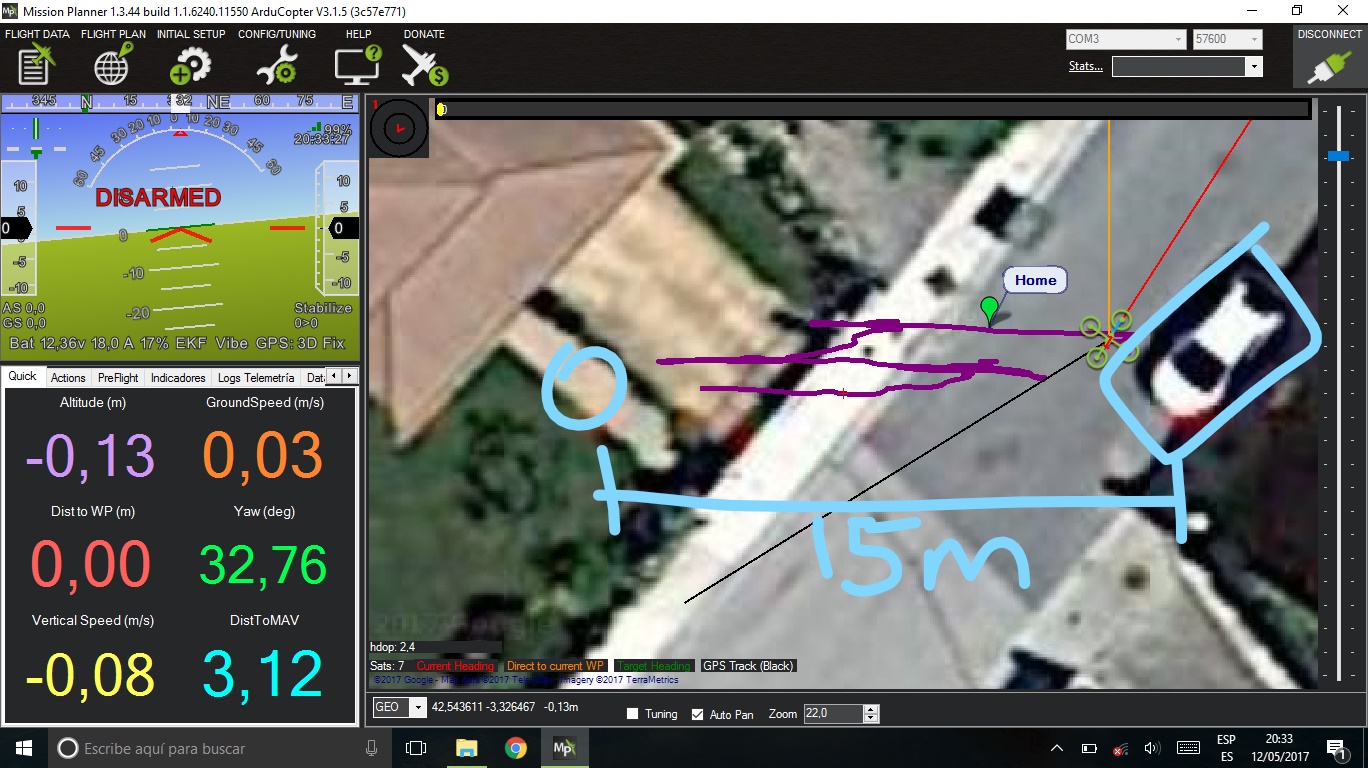Enable the Tuning checkbox
Screen dimensions: 1368x768
(x=633, y=714)
